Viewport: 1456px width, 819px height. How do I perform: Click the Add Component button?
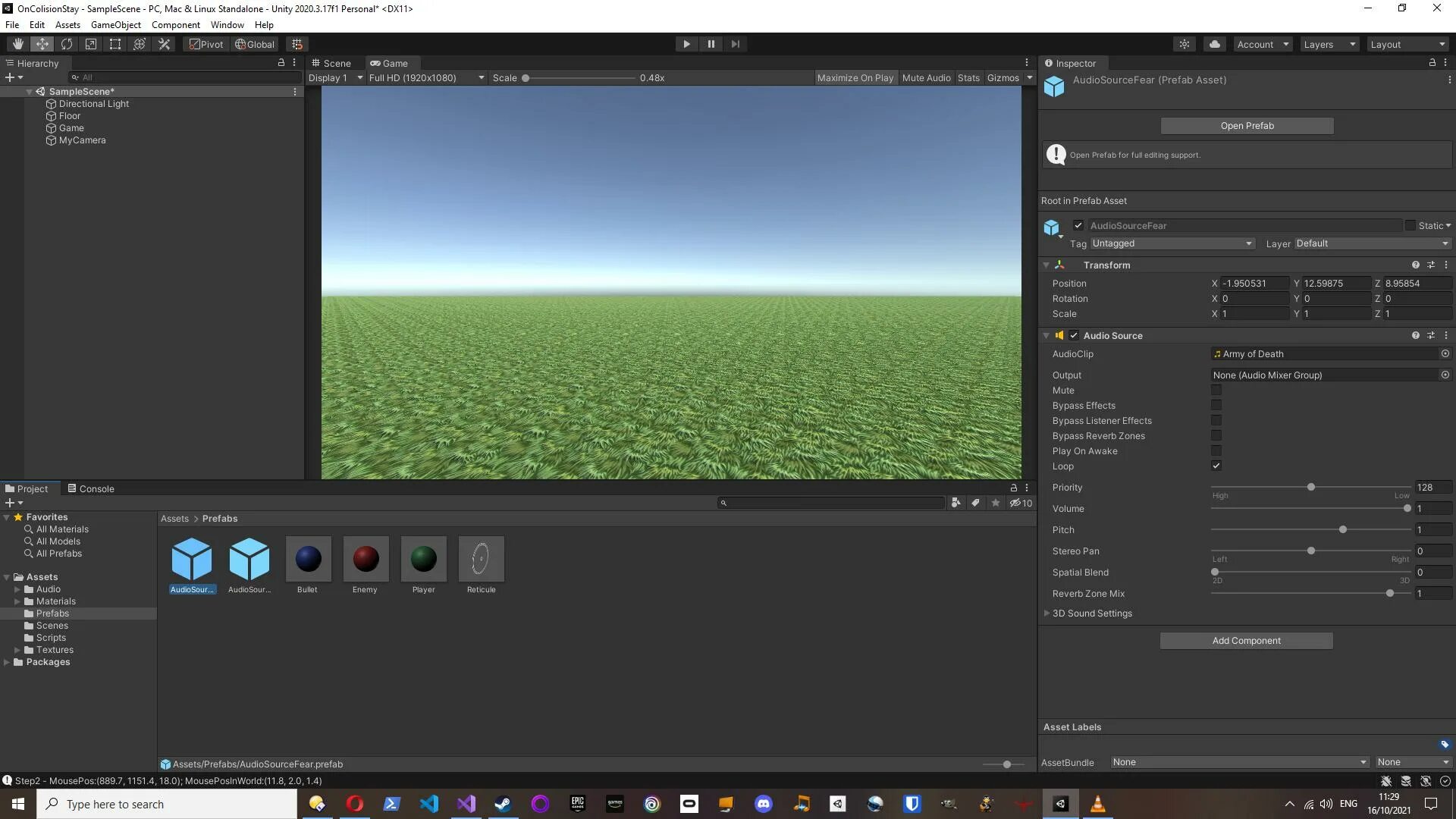pos(1246,641)
